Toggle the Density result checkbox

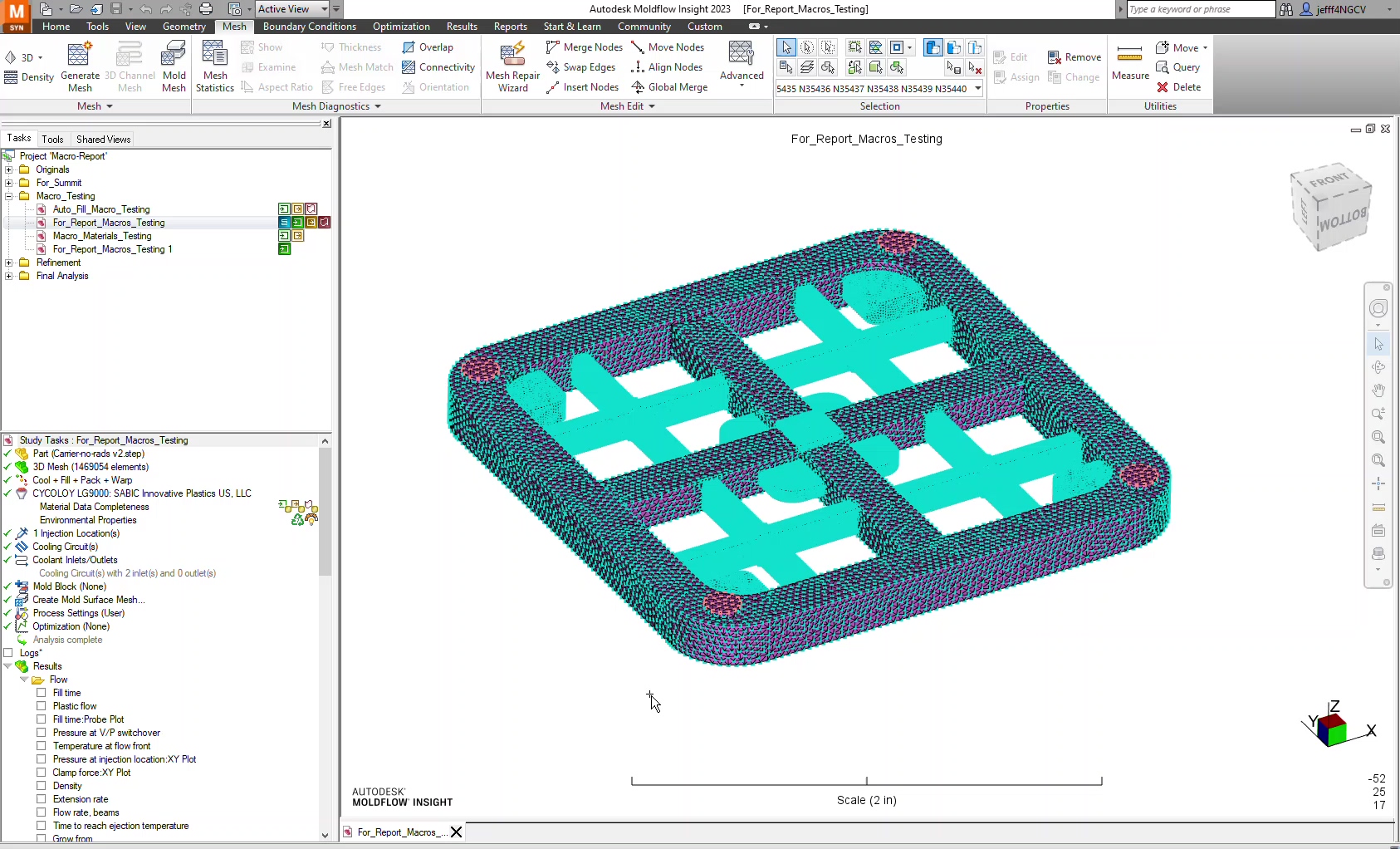(x=42, y=786)
